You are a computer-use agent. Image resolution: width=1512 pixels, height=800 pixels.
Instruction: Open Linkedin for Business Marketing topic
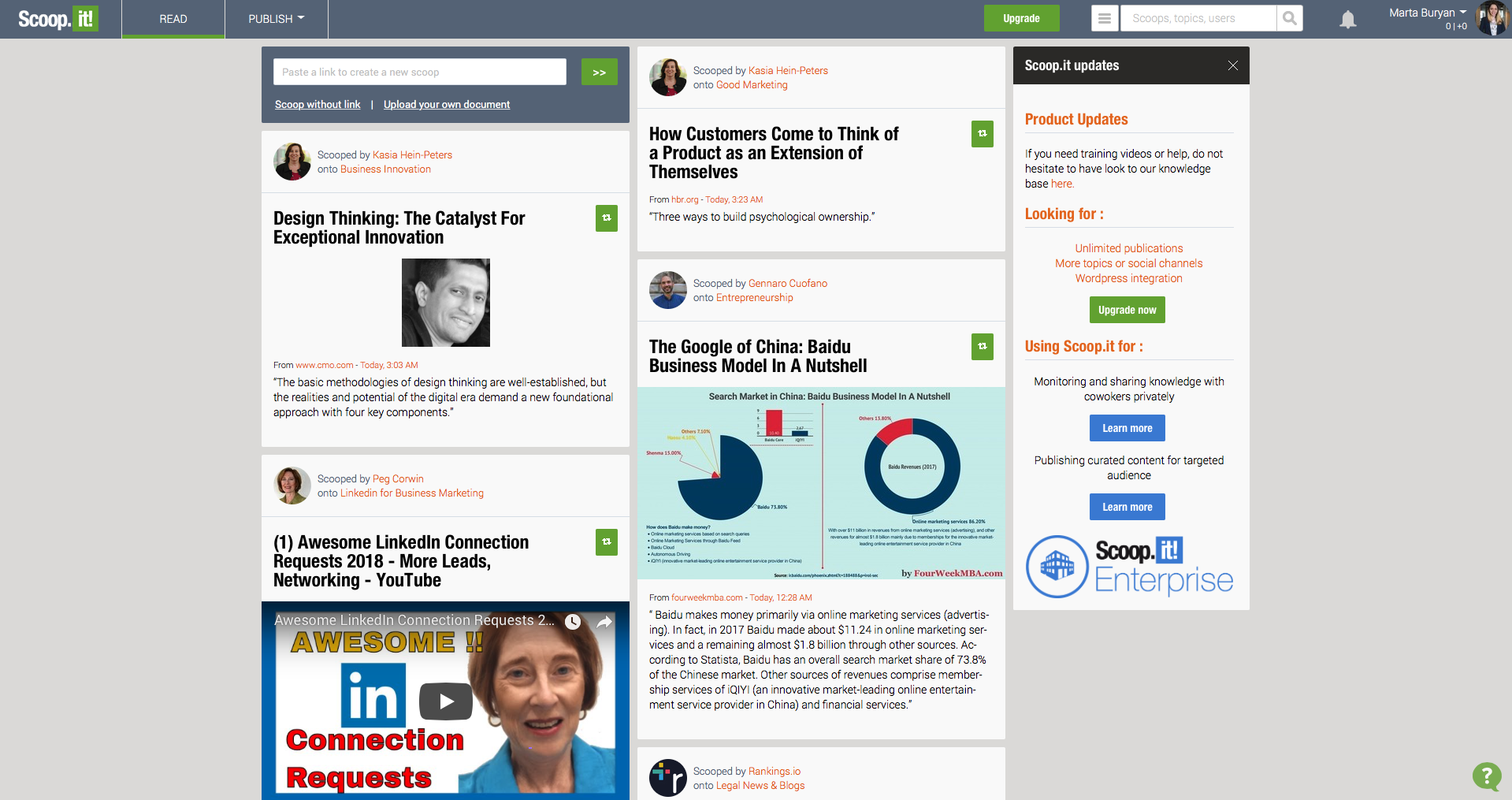point(412,493)
